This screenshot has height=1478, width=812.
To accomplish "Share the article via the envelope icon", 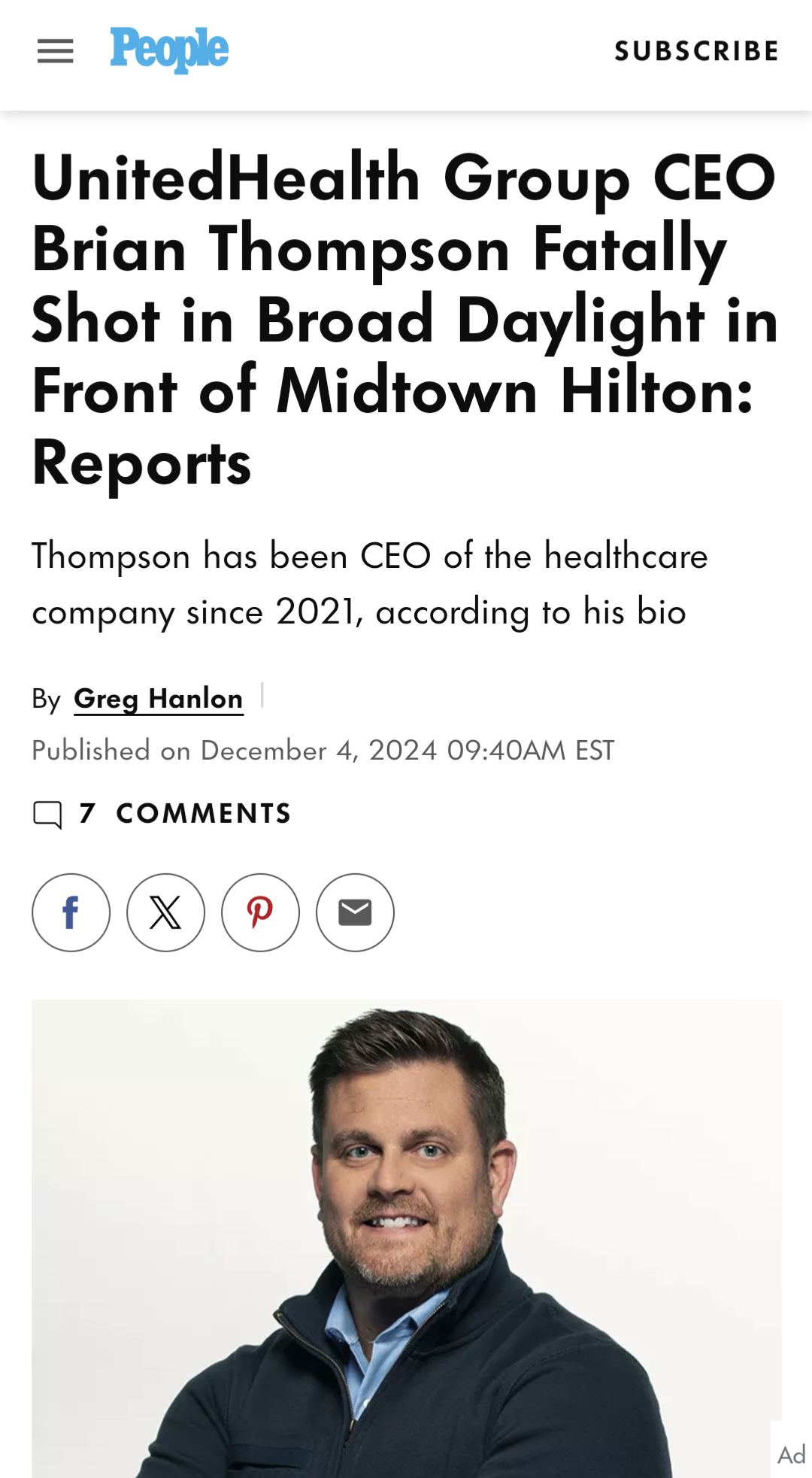I will tap(354, 912).
